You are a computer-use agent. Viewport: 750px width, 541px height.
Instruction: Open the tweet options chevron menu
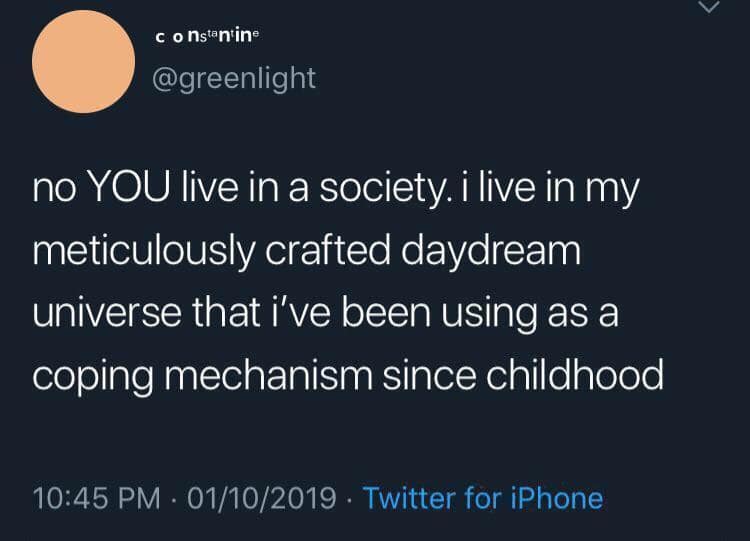(709, 8)
